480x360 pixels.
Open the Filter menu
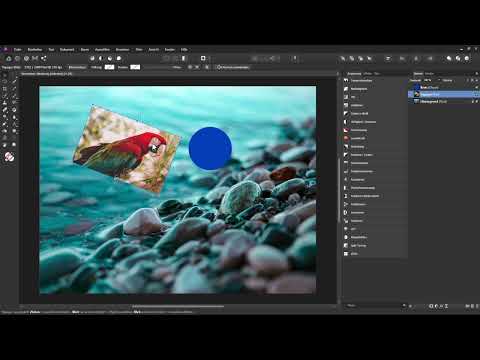139,50
